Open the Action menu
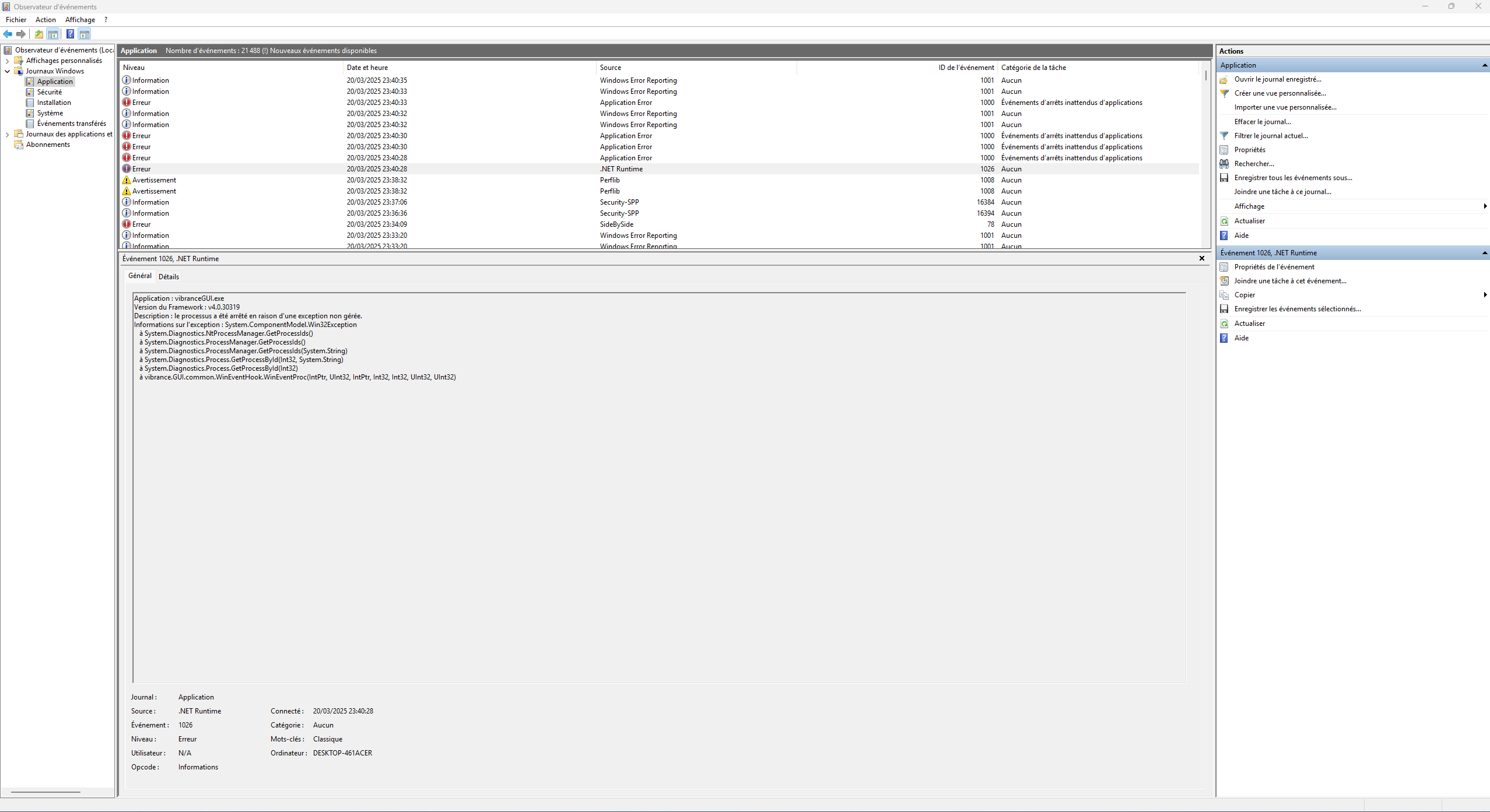 coord(45,20)
